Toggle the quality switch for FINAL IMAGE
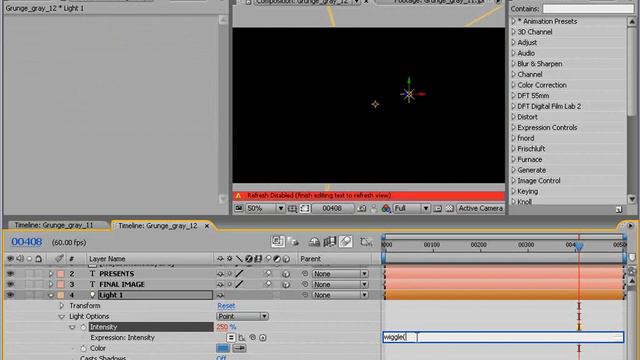The image size is (640, 360). (x=239, y=284)
